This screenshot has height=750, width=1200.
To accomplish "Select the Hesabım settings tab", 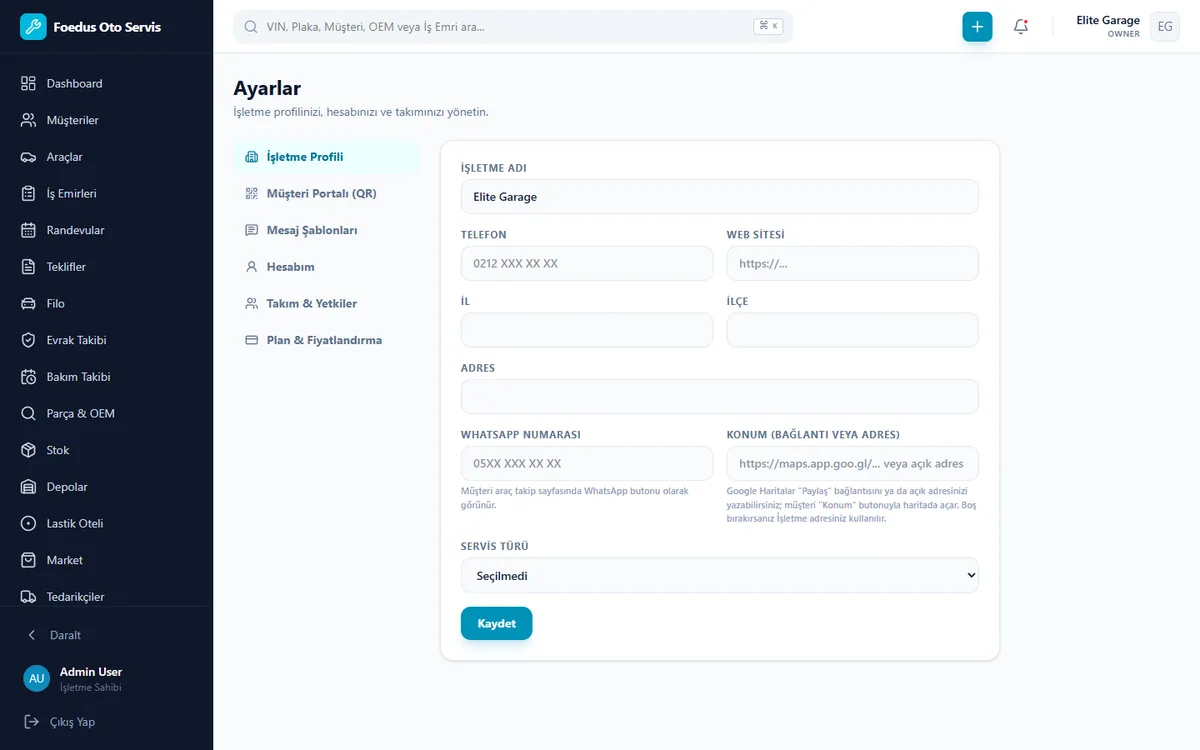I will (326, 267).
